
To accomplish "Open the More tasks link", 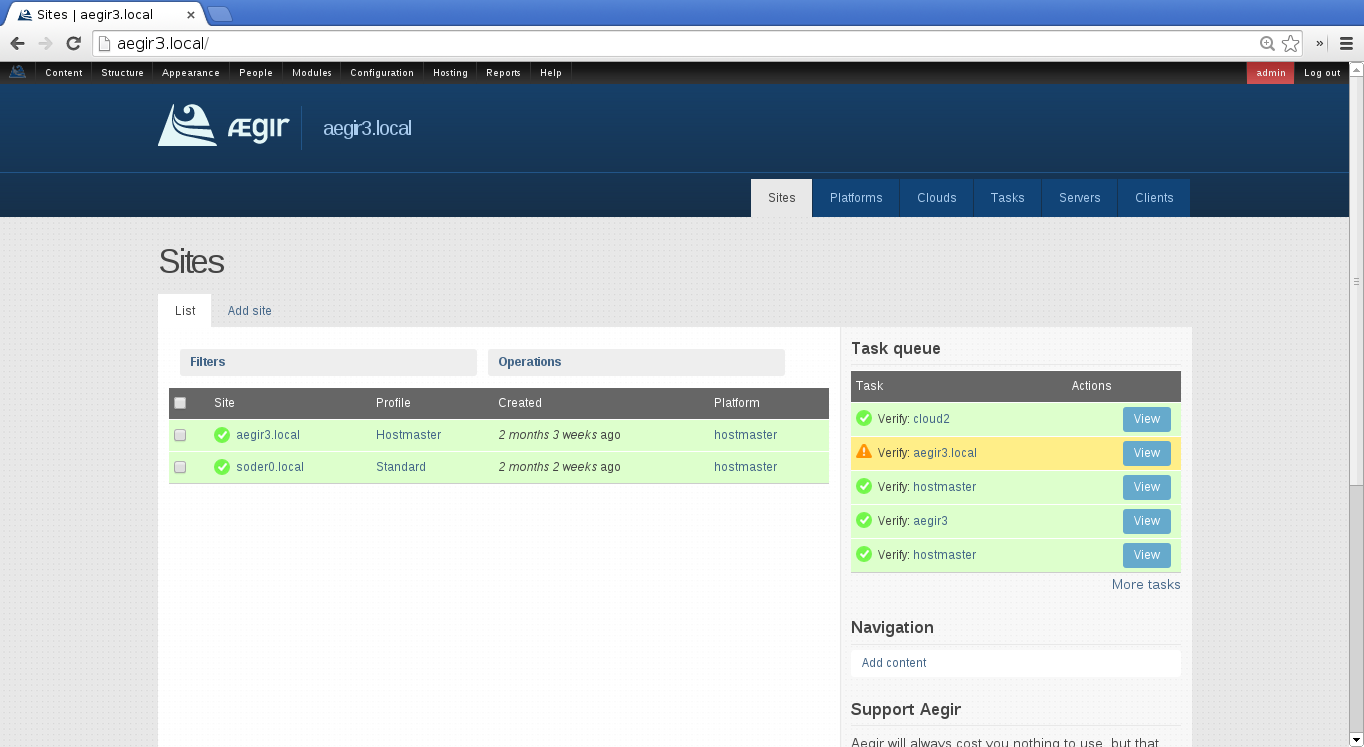I will tap(1146, 584).
